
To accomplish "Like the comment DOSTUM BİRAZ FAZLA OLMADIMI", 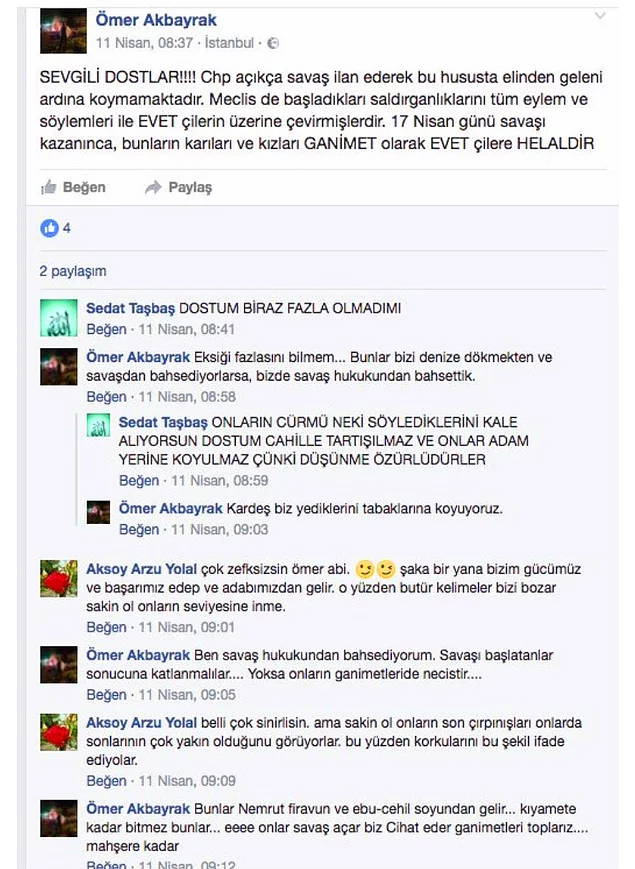I will 106,329.
